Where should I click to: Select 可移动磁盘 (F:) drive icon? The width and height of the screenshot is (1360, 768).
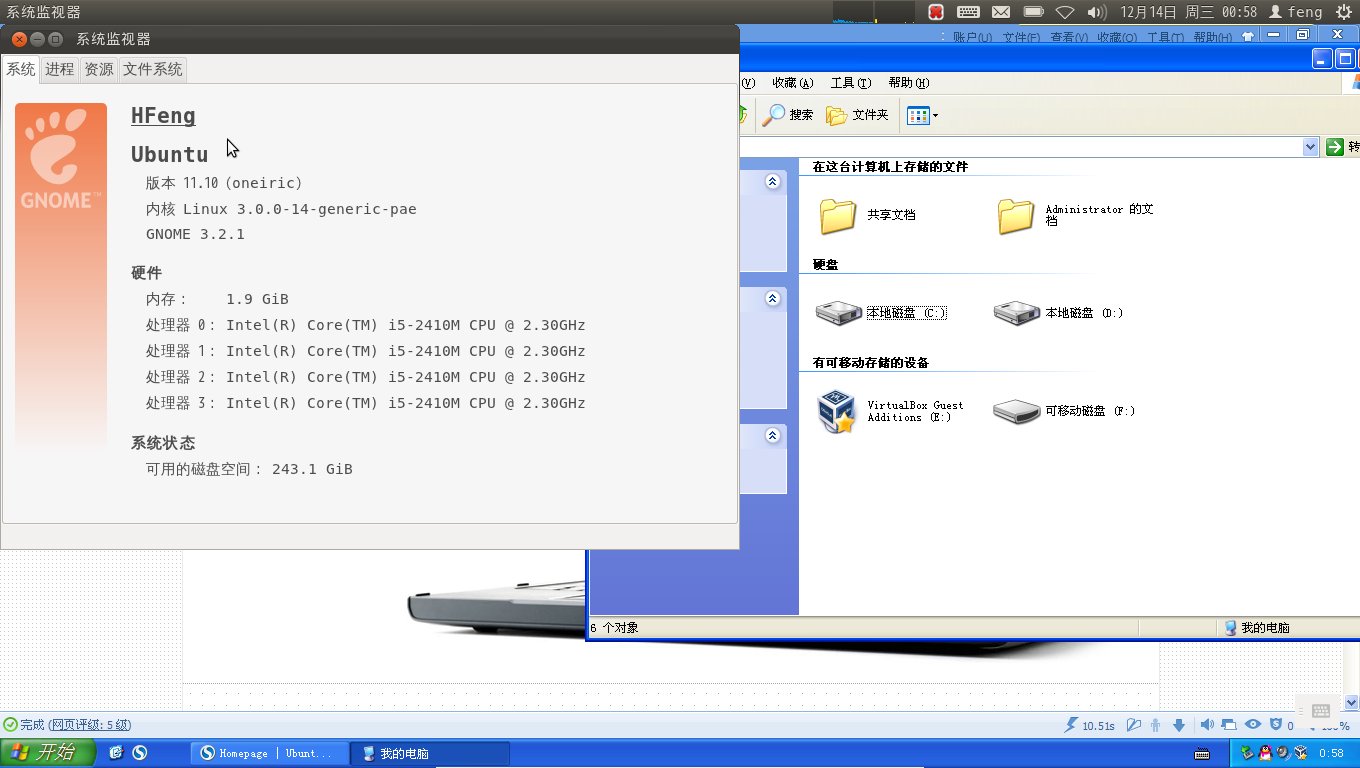pos(1016,411)
